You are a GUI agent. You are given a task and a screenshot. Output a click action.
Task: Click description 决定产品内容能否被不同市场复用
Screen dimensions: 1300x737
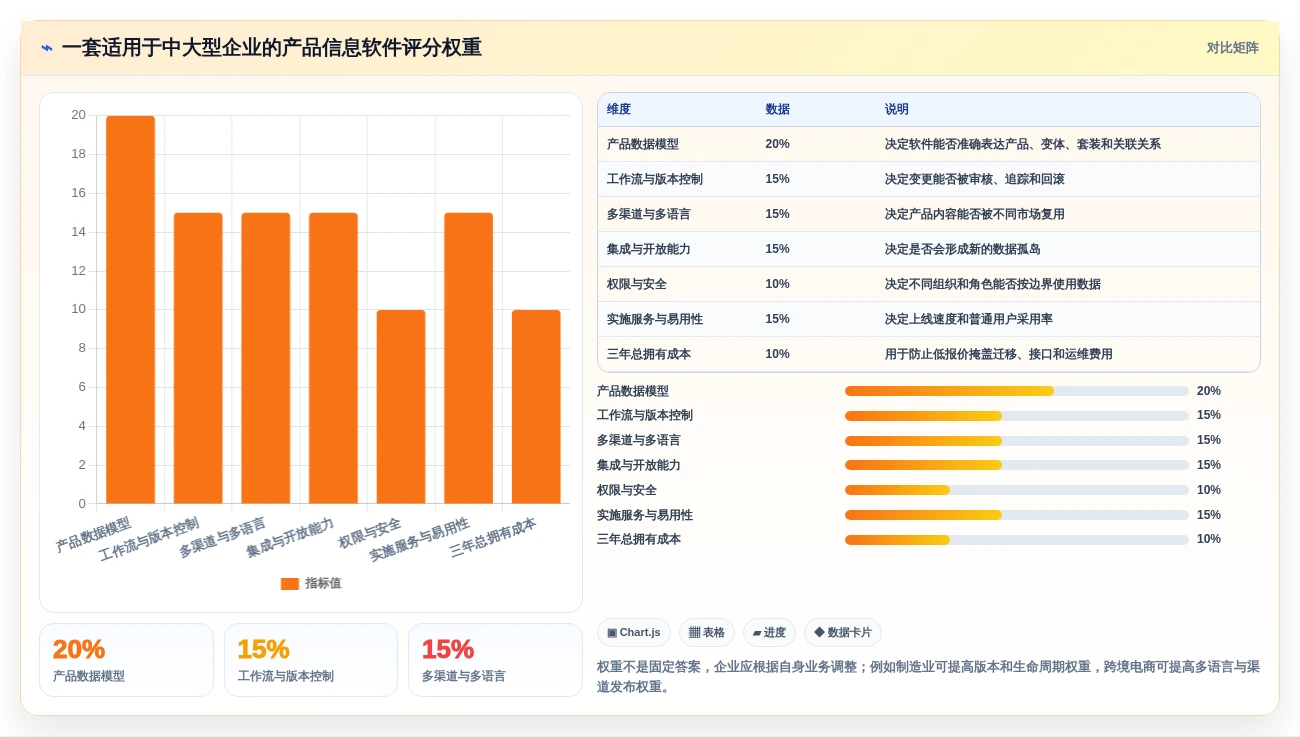(975, 214)
